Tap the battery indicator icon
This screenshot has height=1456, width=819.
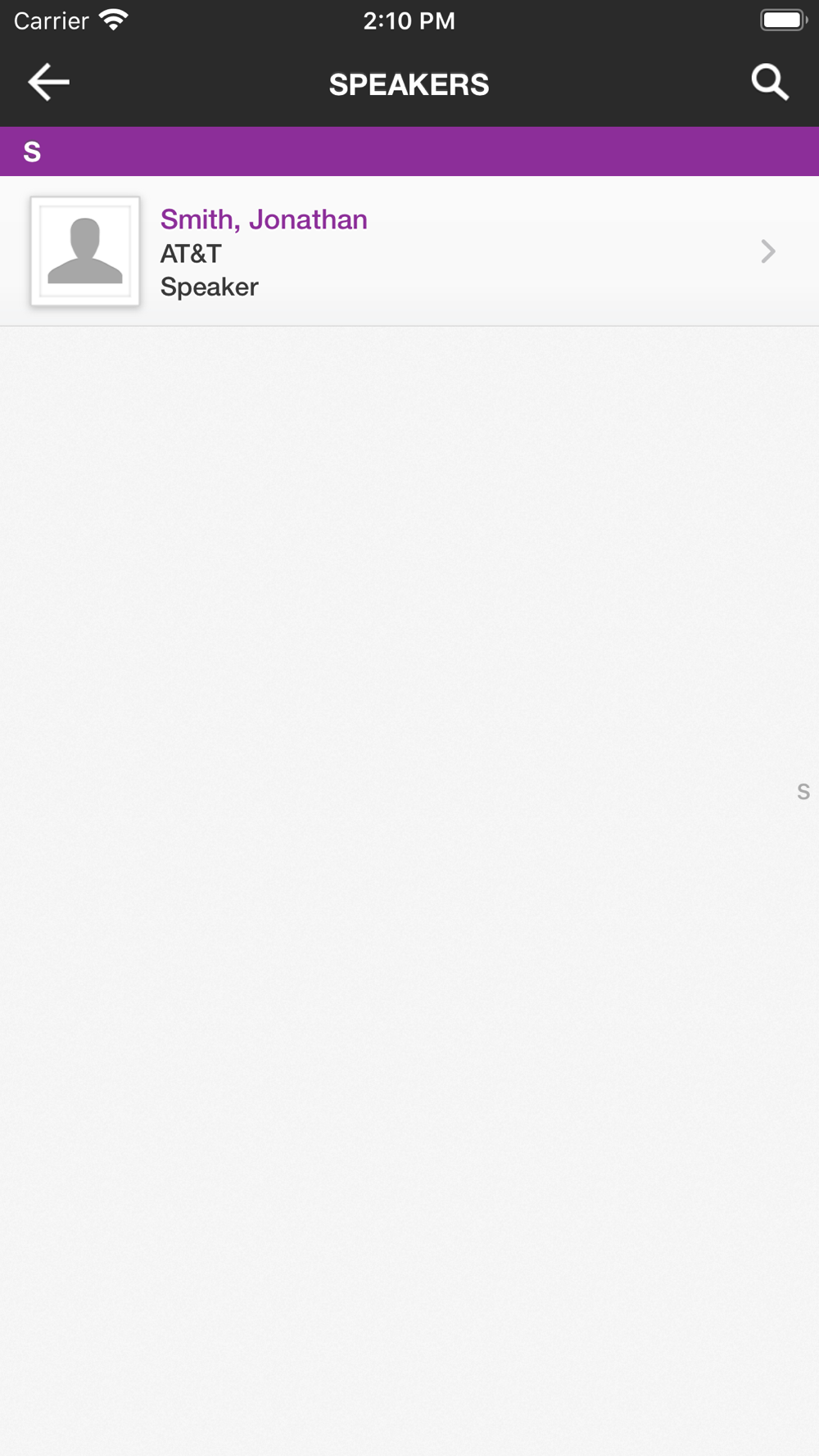click(x=784, y=20)
